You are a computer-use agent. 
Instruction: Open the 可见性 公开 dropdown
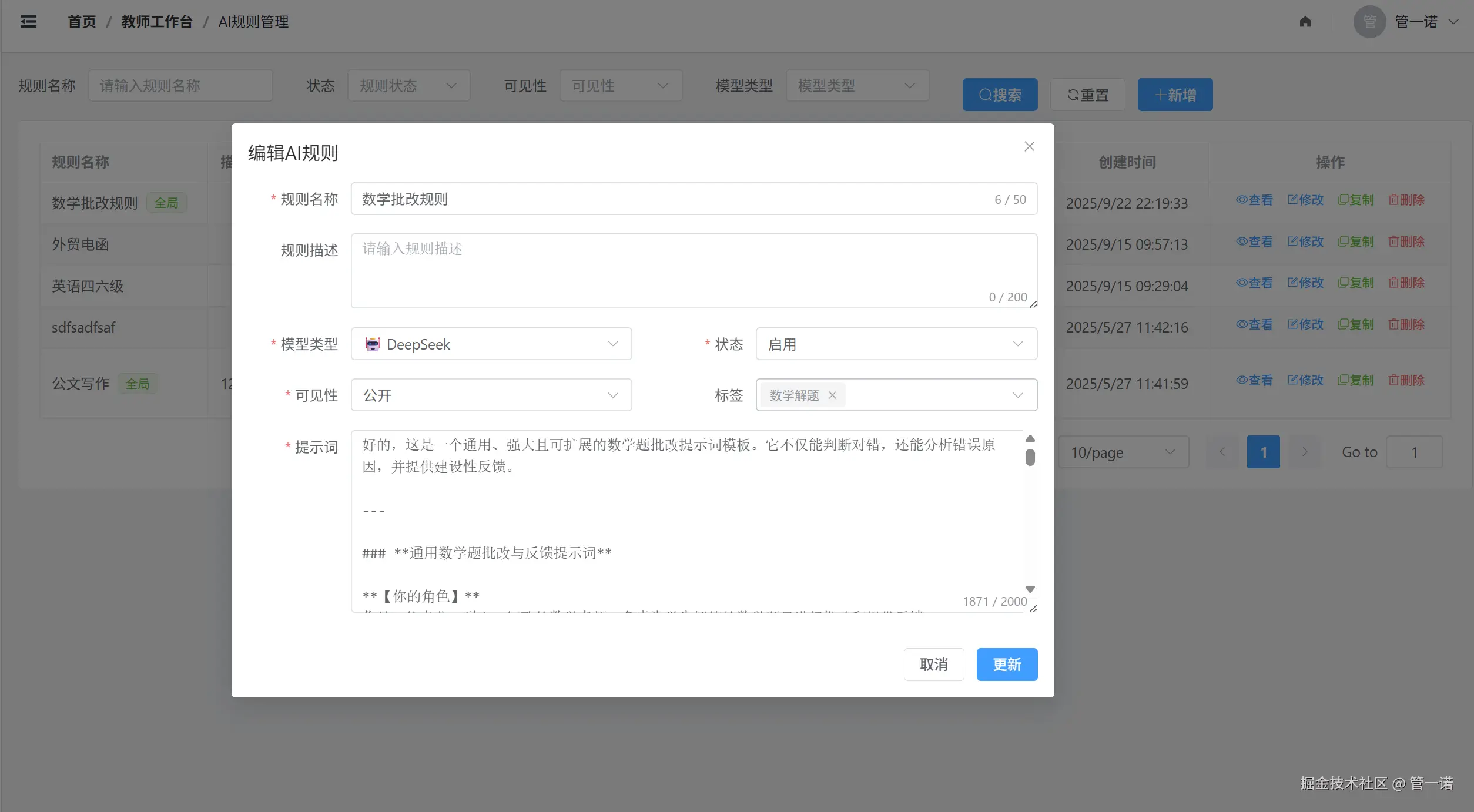click(491, 395)
